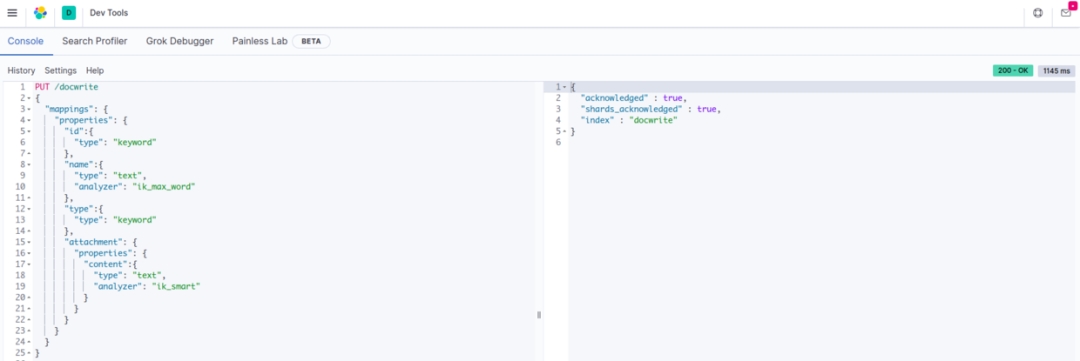
Task: Collapse first "properties" block at line 4
Action: [28, 121]
